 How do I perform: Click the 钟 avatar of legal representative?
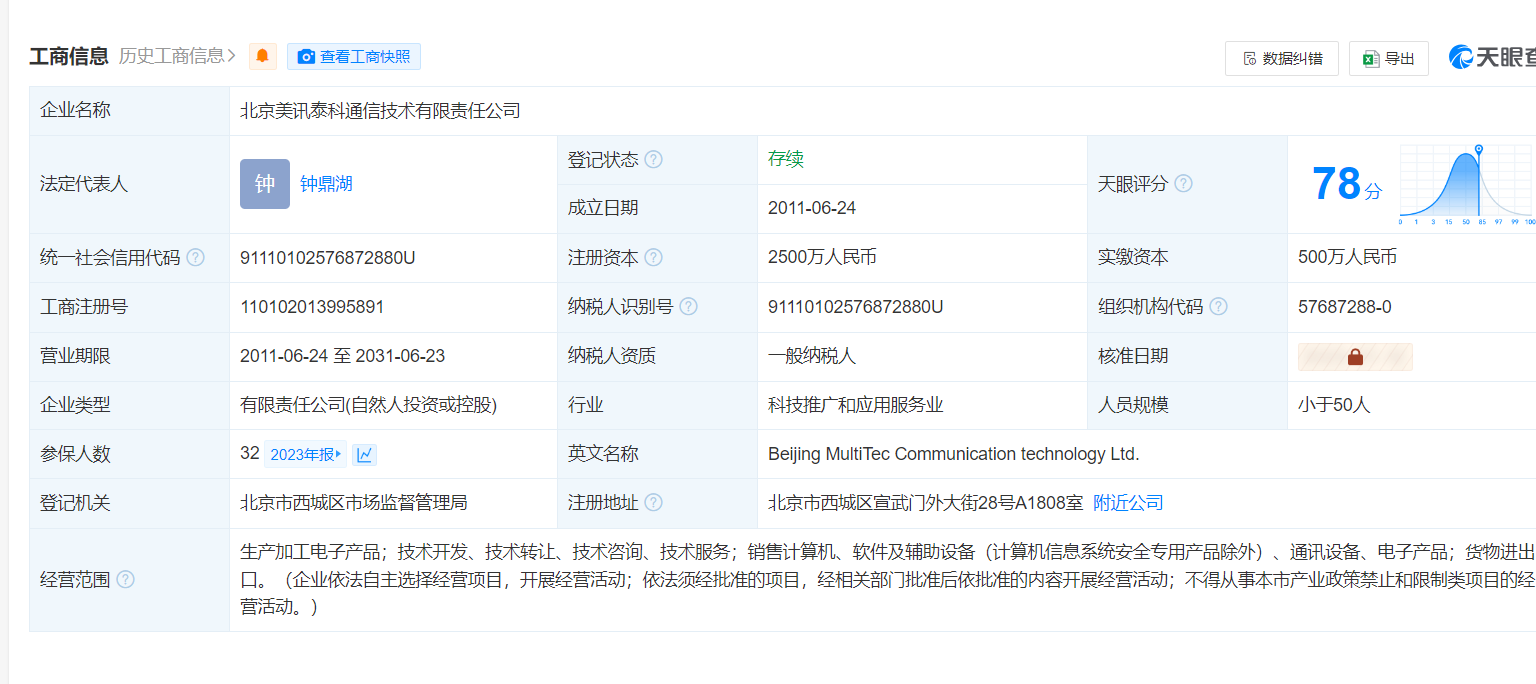[265, 184]
